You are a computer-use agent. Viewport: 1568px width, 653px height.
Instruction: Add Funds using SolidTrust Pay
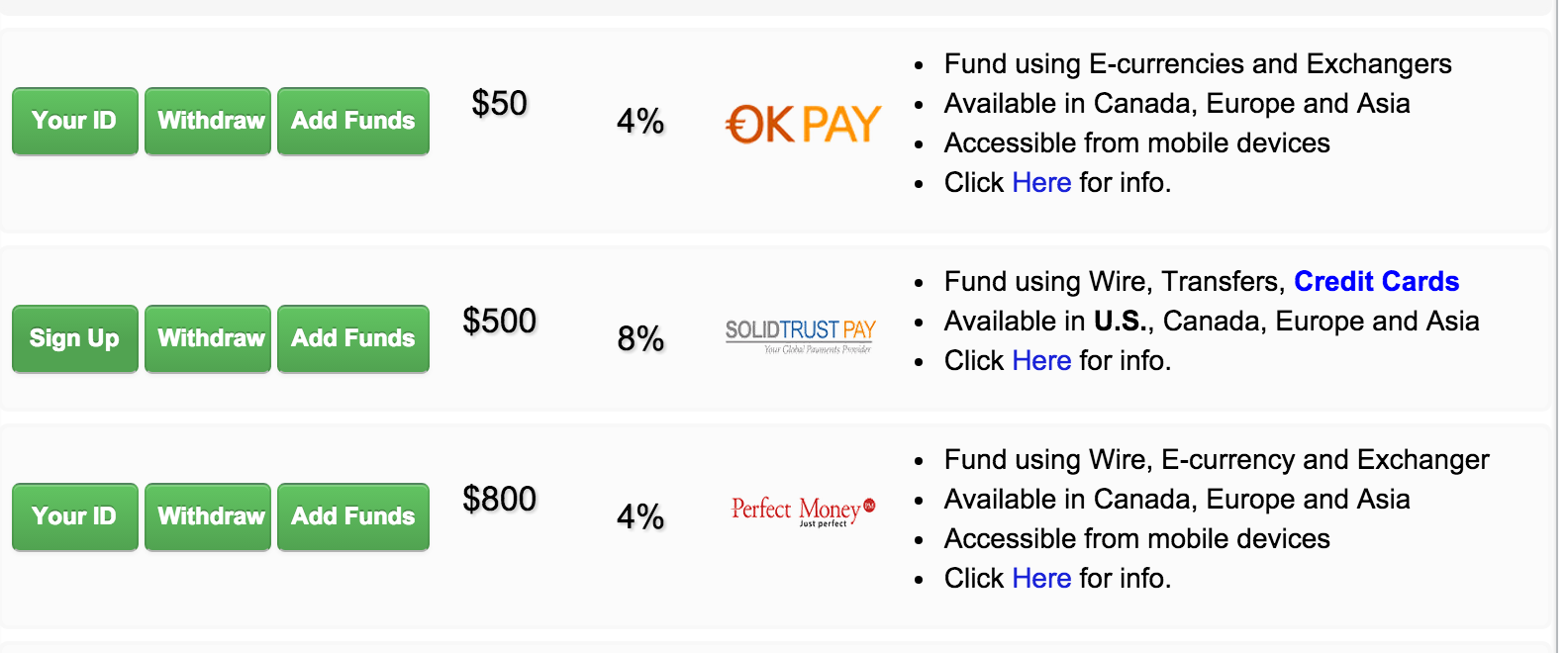pos(352,338)
